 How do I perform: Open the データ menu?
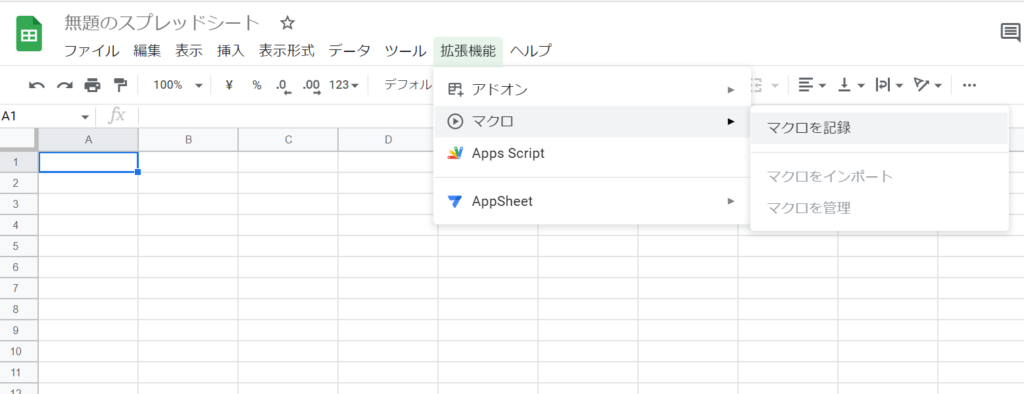(349, 51)
